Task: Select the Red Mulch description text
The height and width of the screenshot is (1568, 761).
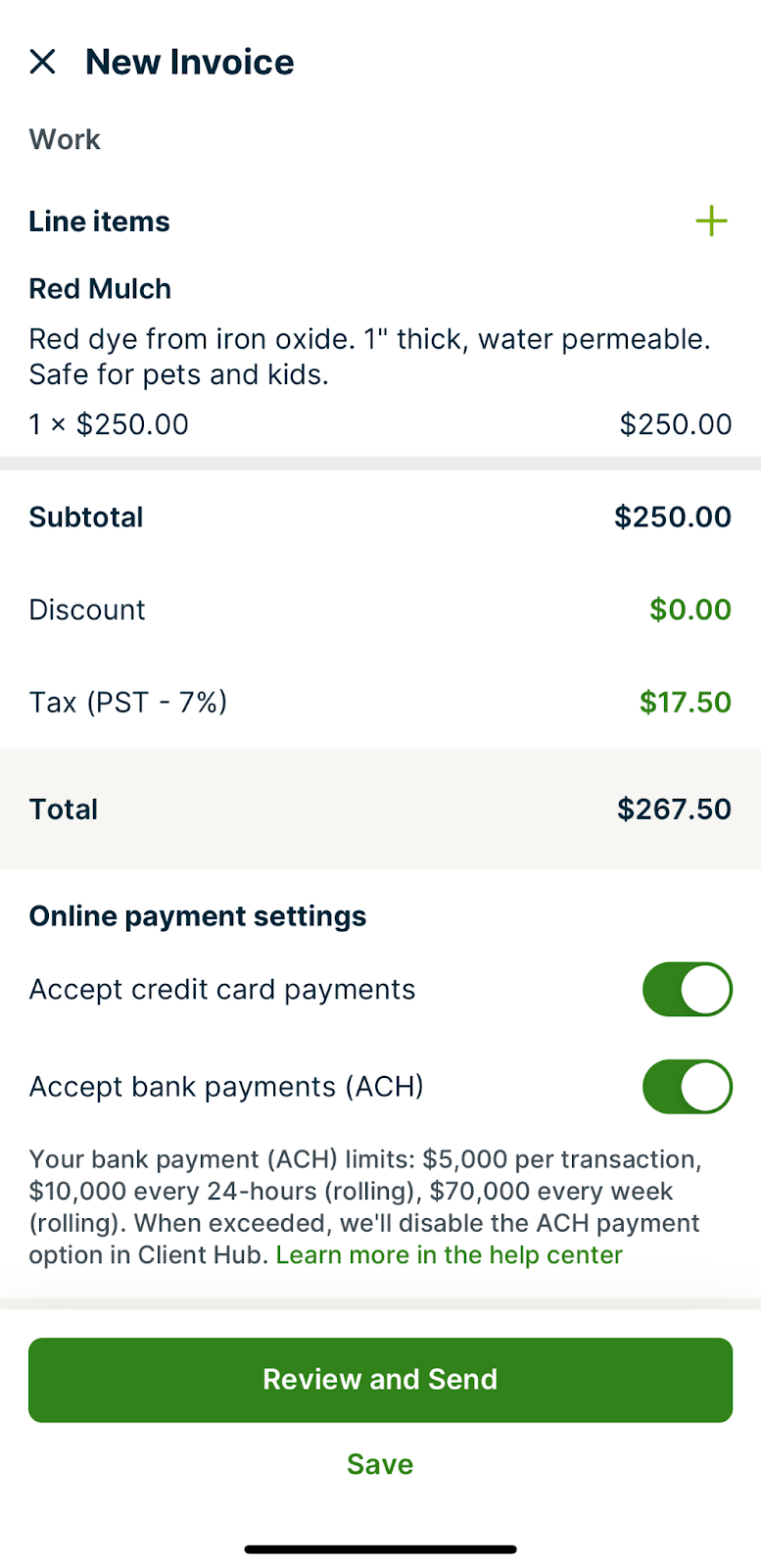Action: pos(369,357)
